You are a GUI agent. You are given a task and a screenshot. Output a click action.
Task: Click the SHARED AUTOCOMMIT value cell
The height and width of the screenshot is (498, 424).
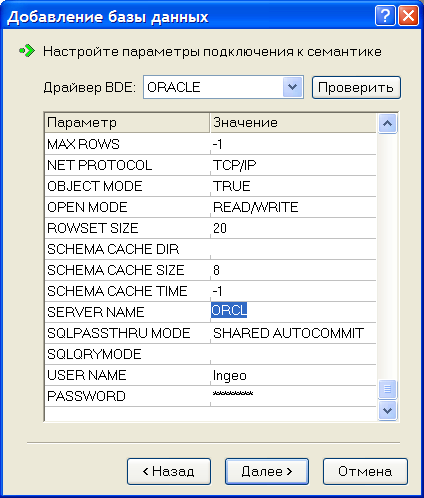[x=293, y=333]
